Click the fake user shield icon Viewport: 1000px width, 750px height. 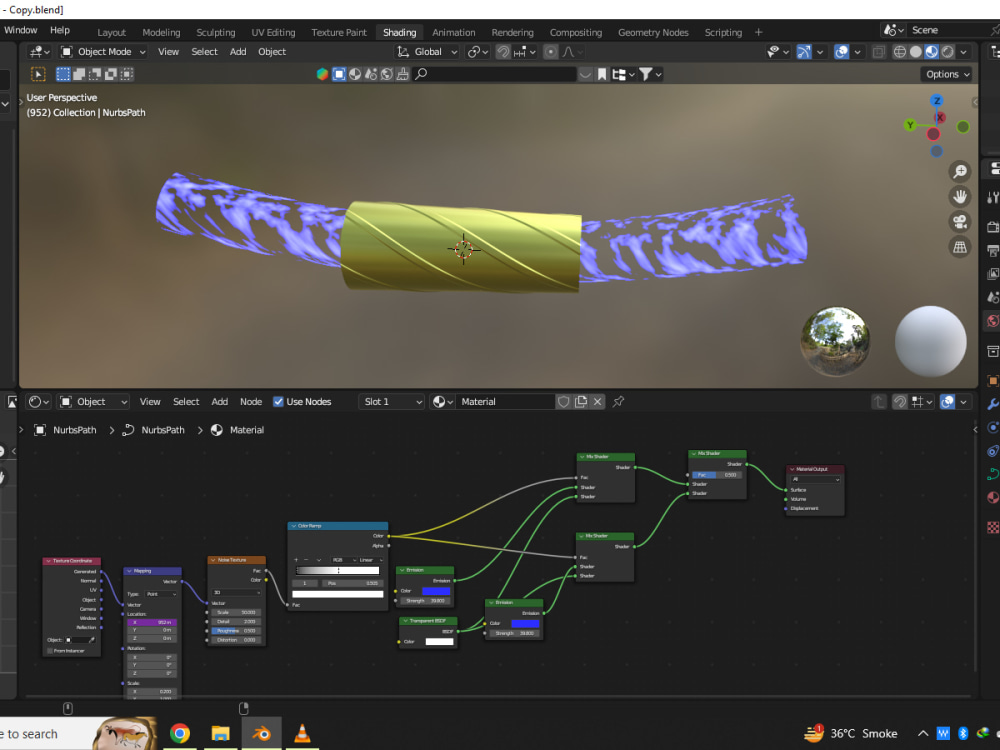tap(563, 402)
